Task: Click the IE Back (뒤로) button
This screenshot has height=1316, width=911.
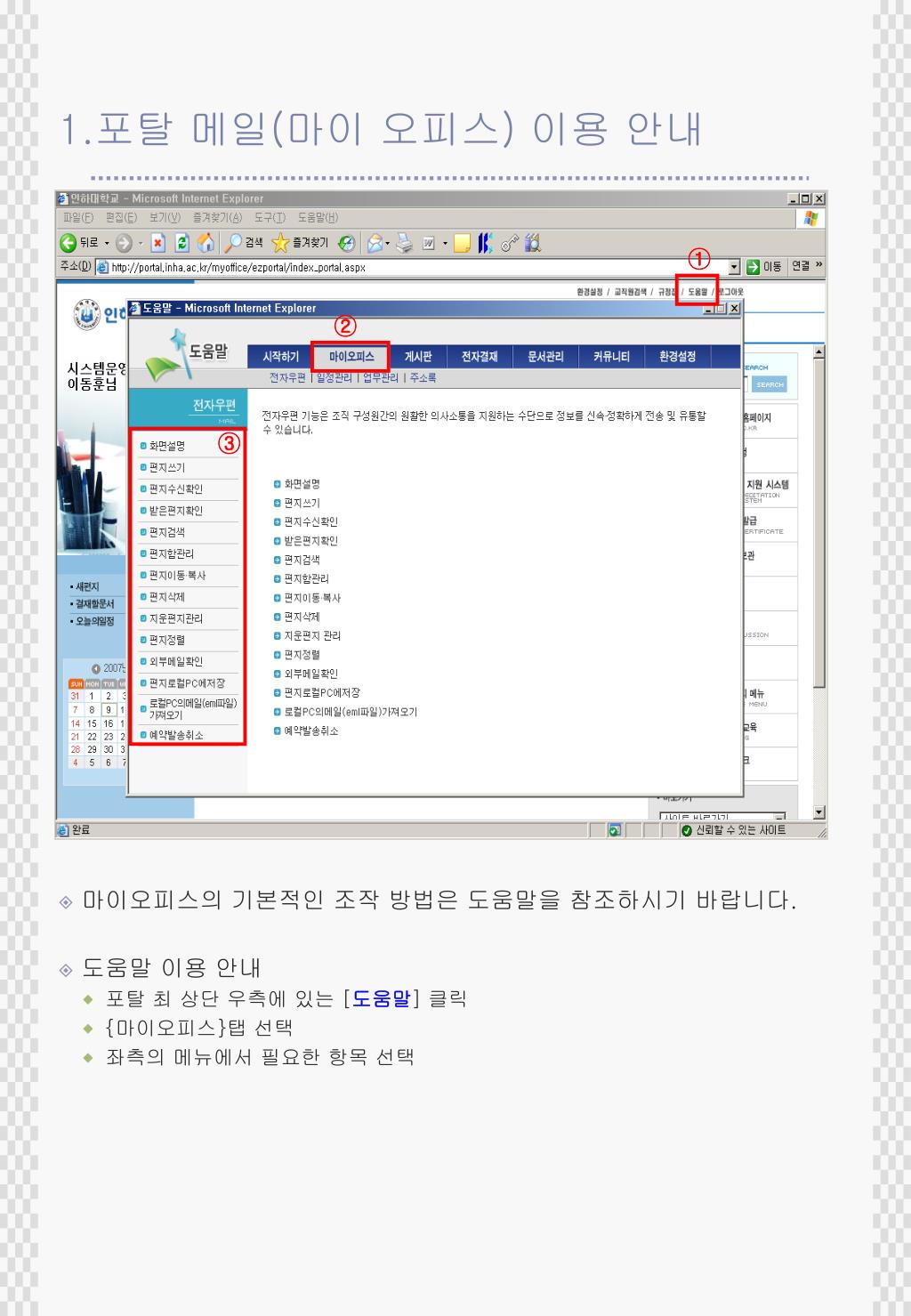Action: 78,243
